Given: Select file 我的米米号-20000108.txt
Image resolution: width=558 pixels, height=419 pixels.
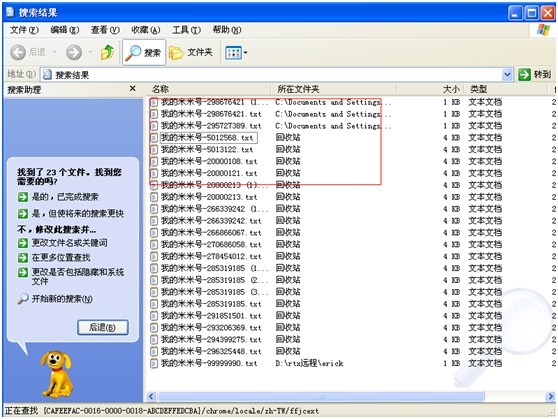Looking at the screenshot, I should coord(209,162).
